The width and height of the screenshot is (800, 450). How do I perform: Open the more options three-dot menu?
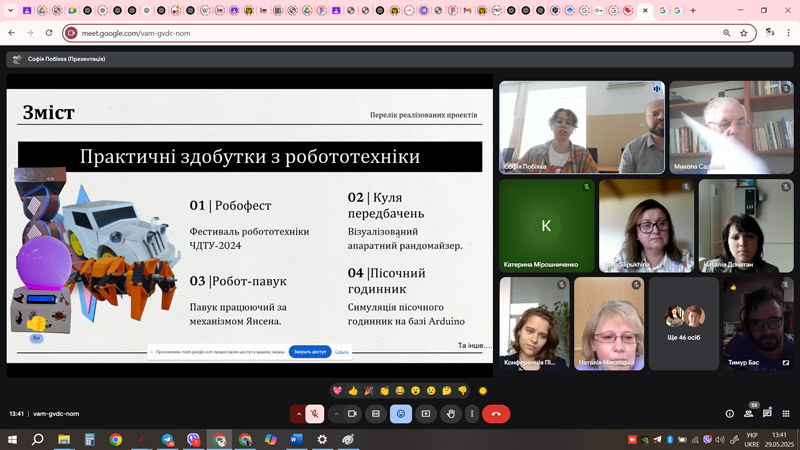tap(470, 414)
